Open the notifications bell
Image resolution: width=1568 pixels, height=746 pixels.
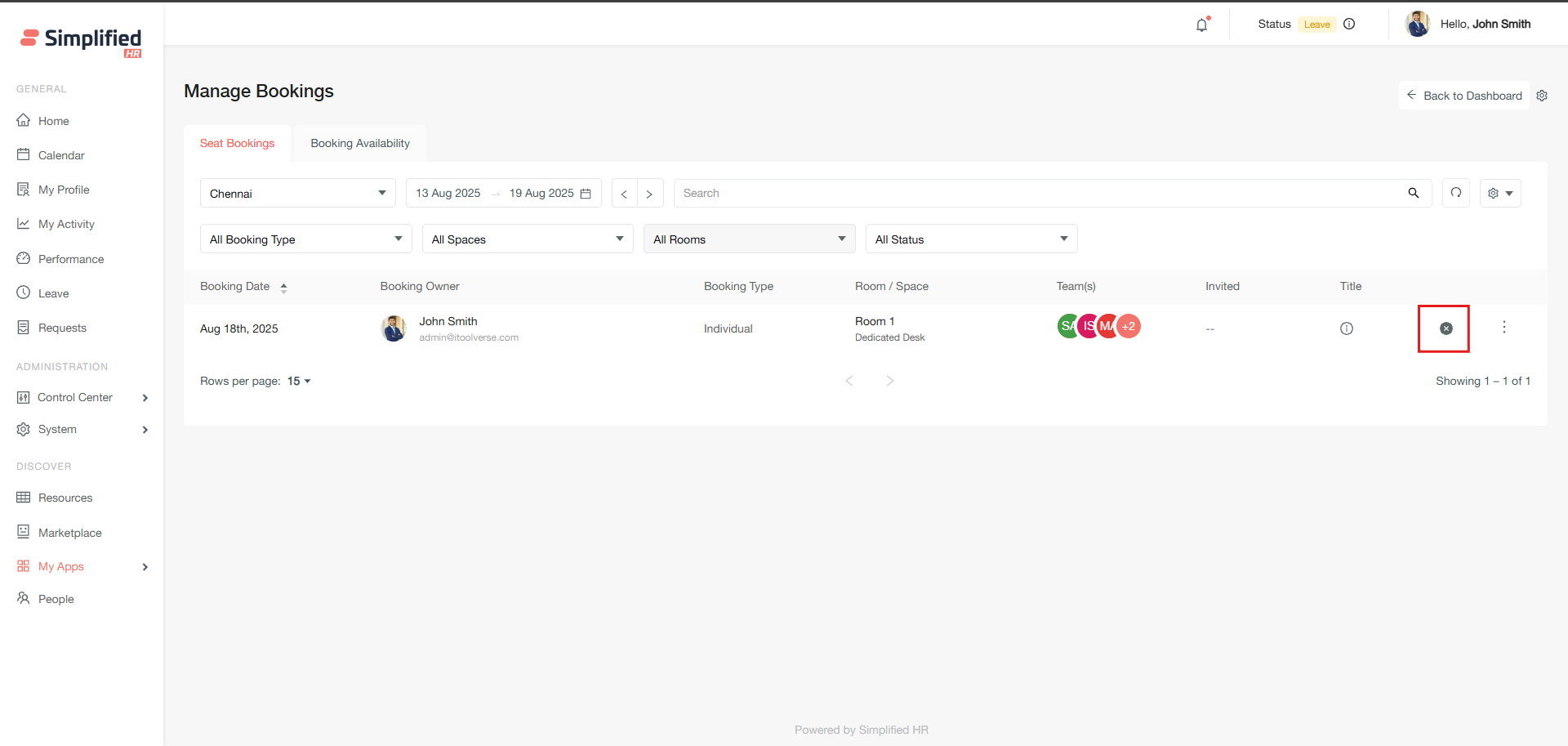1201,25
